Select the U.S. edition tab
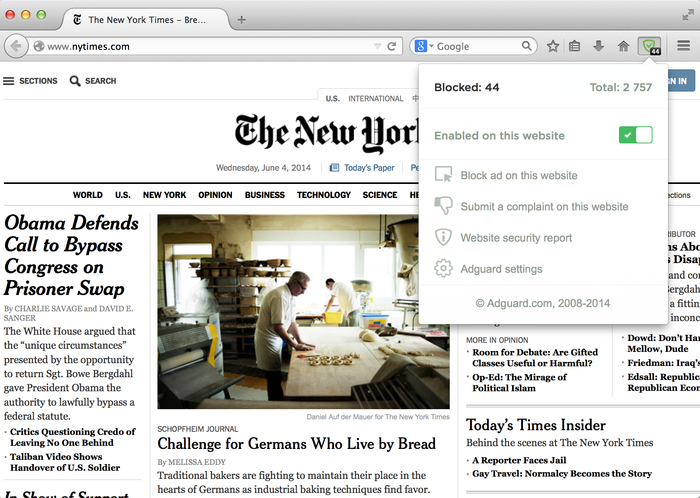The height and width of the screenshot is (498, 700). coord(333,99)
